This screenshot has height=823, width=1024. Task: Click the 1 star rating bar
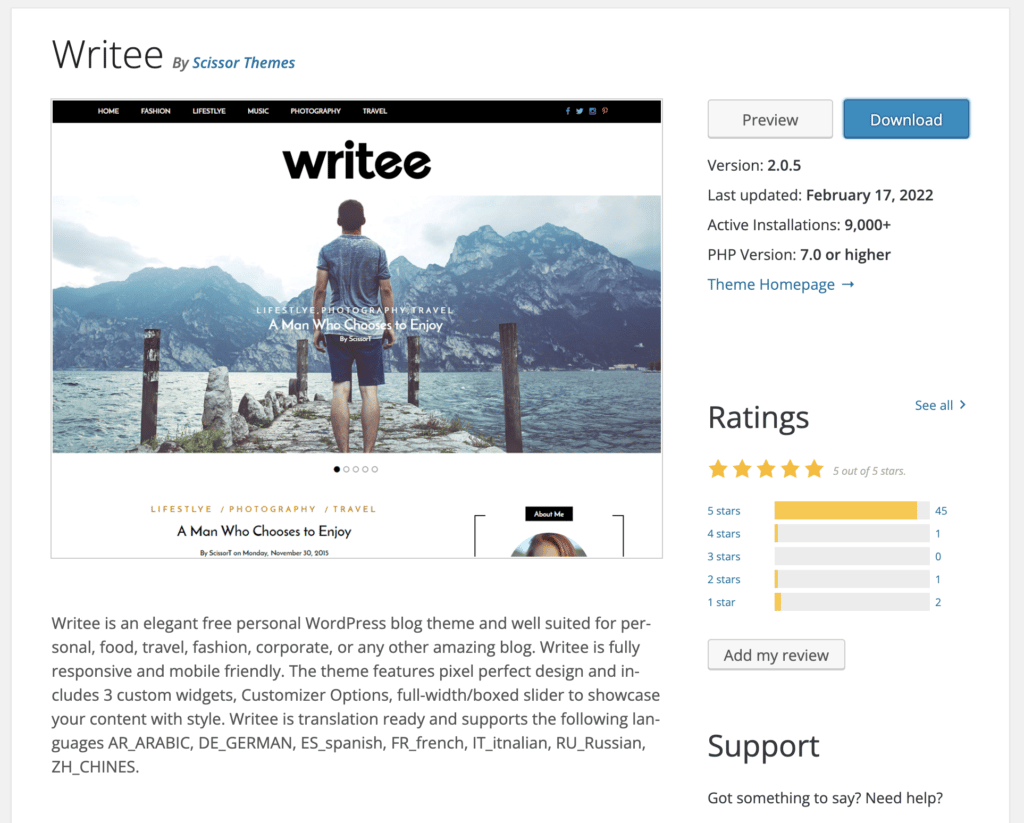tap(852, 602)
